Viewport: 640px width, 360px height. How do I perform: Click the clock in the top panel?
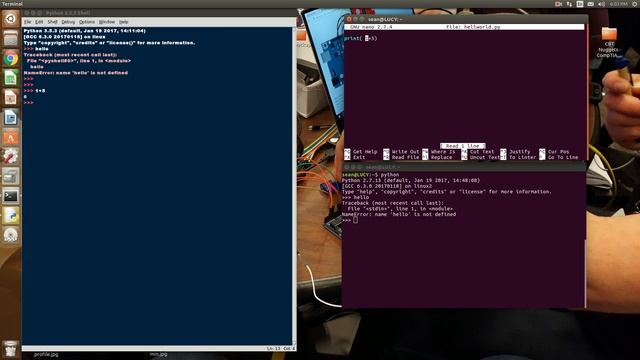[618, 4]
